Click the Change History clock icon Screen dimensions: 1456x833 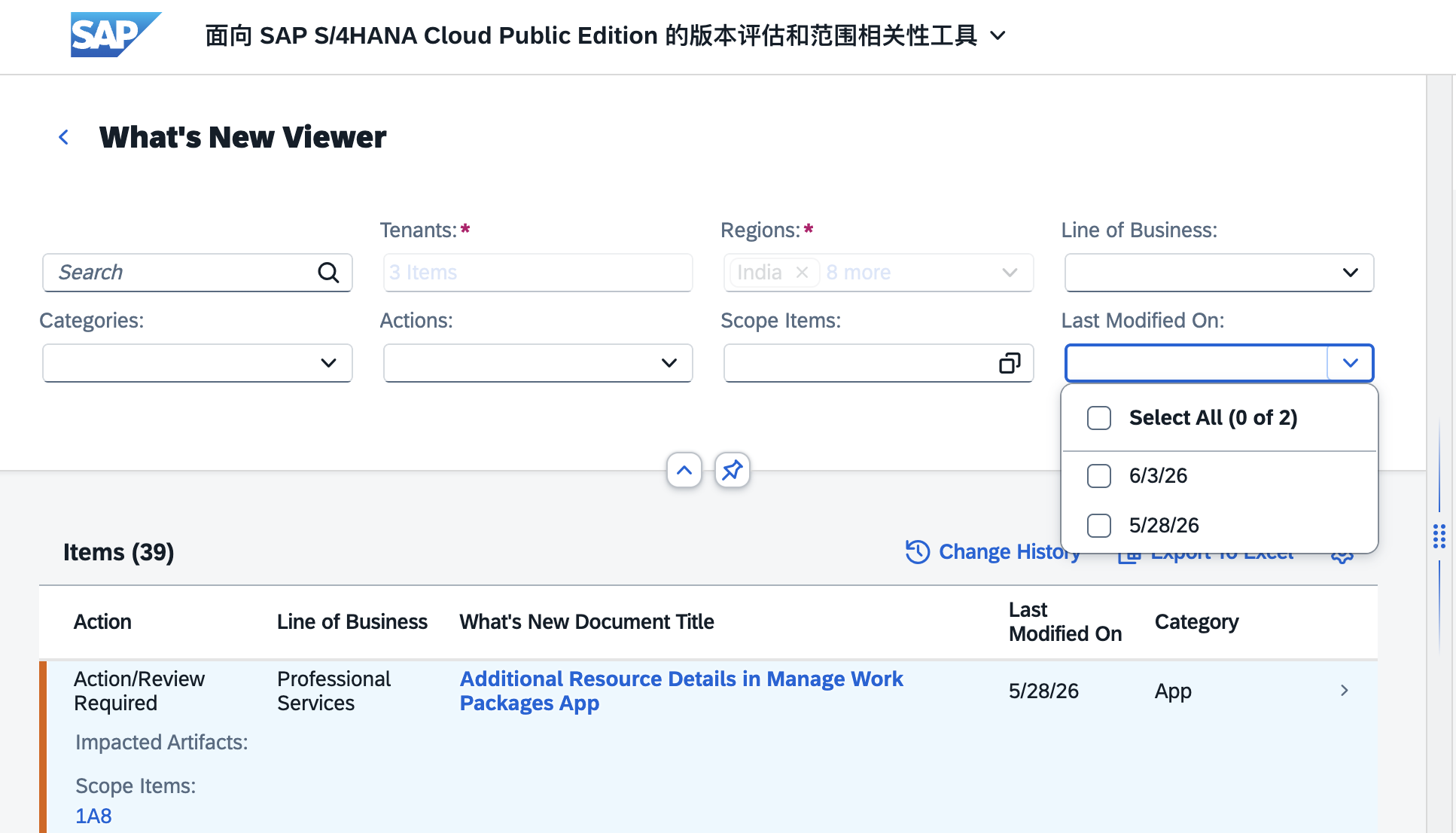(x=918, y=552)
